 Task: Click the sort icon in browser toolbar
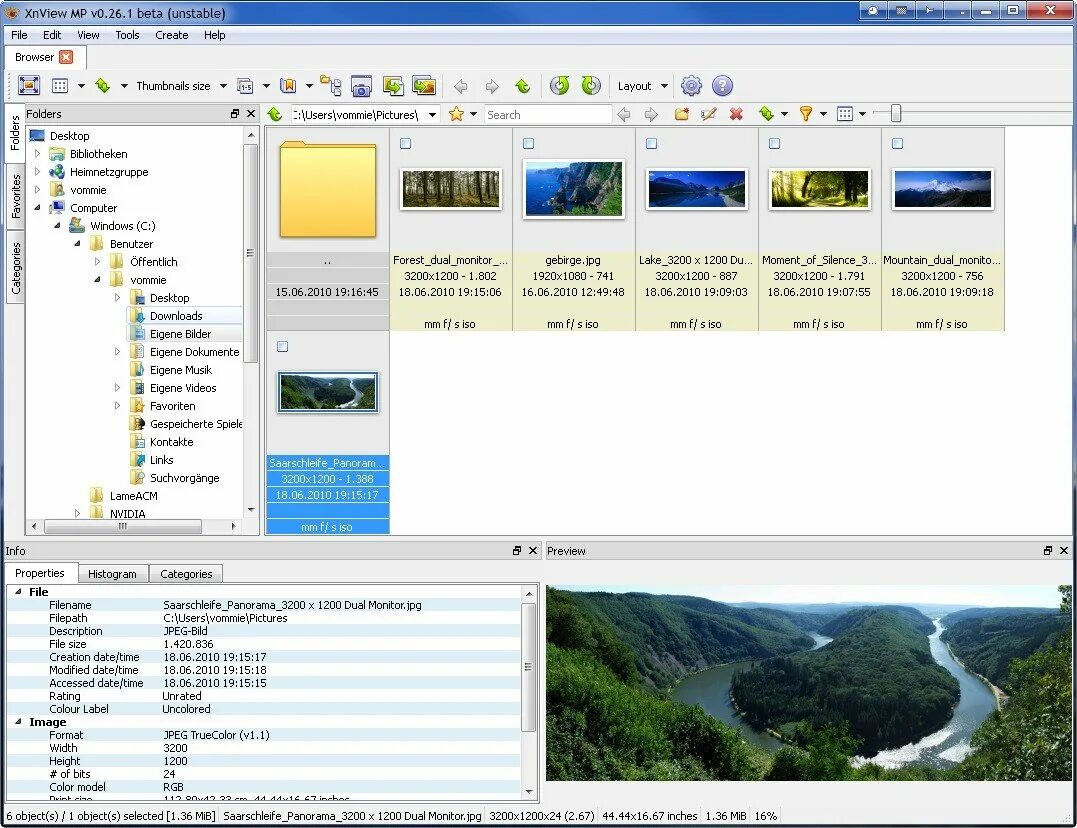(767, 114)
